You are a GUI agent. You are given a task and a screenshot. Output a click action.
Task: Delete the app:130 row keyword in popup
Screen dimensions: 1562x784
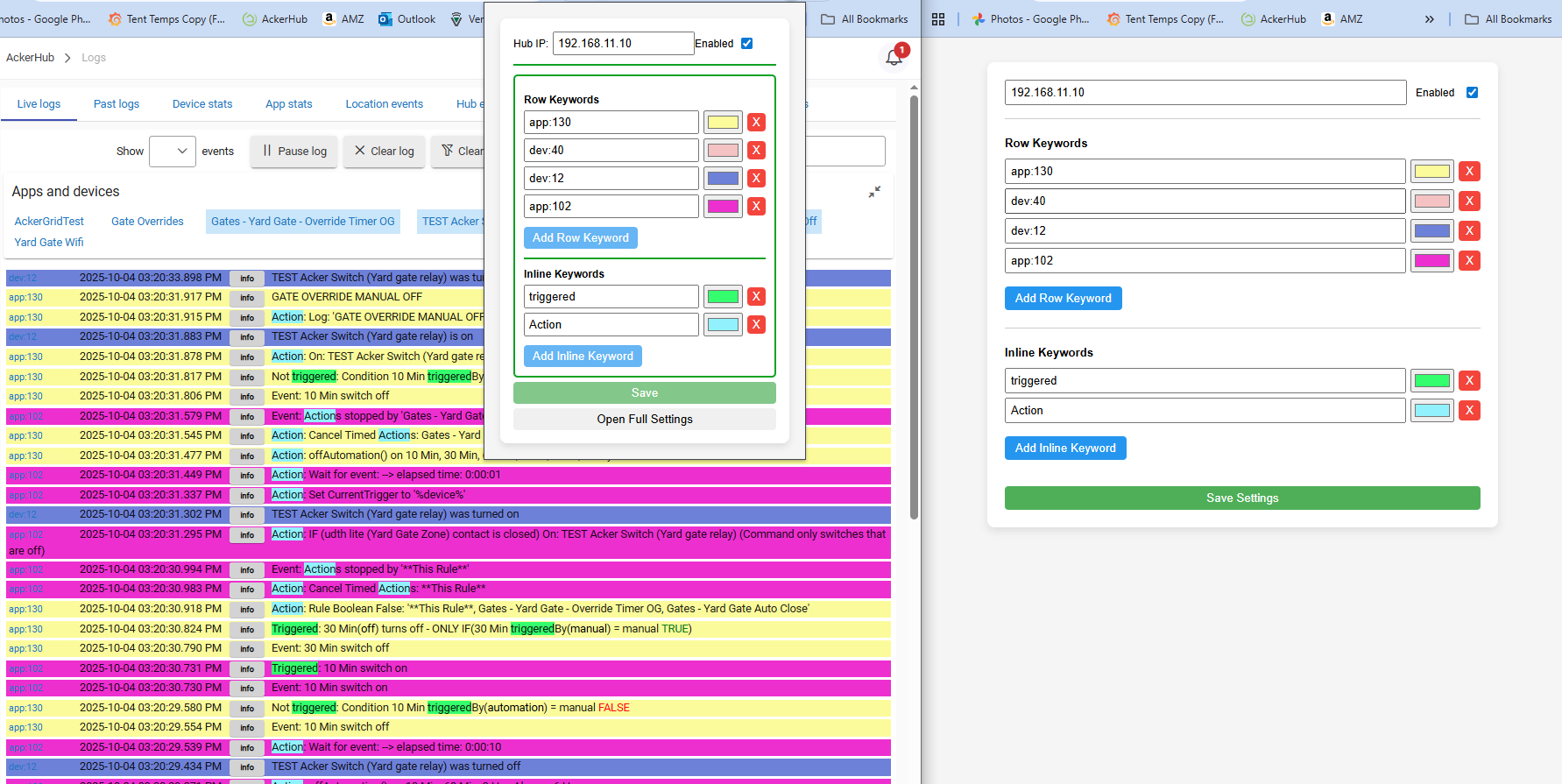pos(756,123)
